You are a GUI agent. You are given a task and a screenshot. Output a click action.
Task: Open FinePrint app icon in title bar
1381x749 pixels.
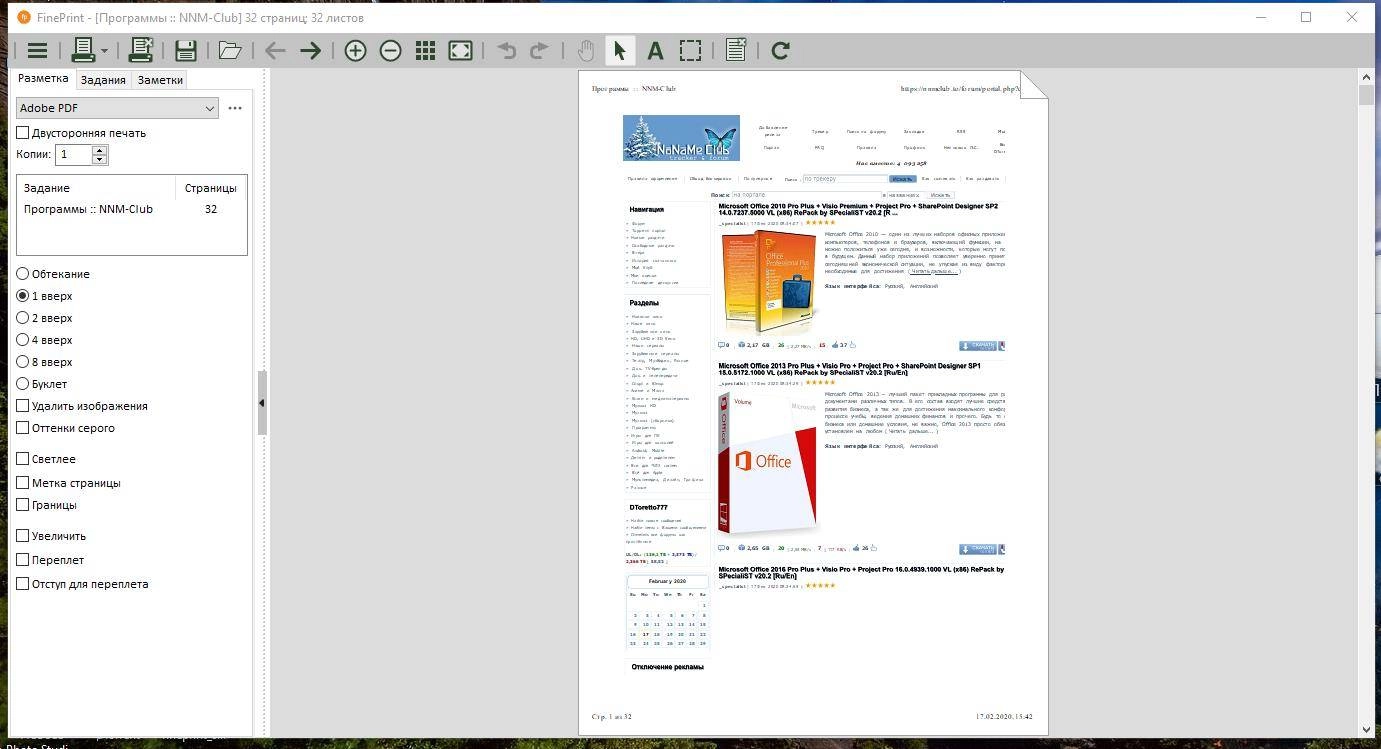tap(24, 17)
